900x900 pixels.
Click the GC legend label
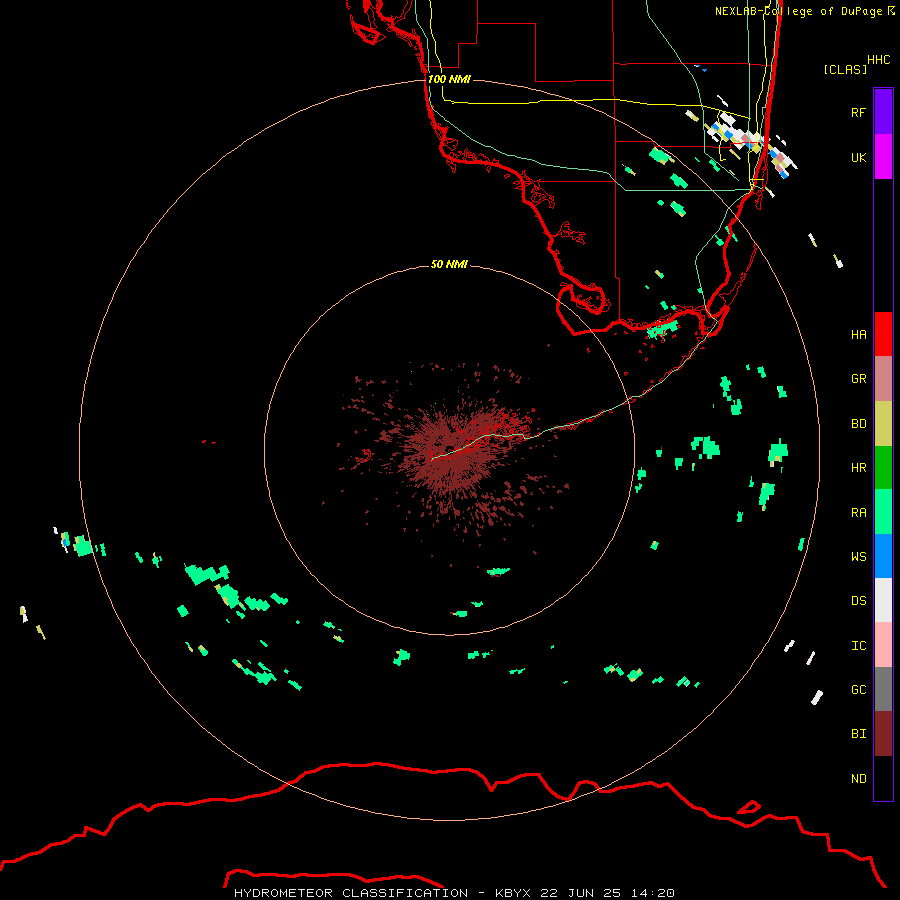(858, 690)
